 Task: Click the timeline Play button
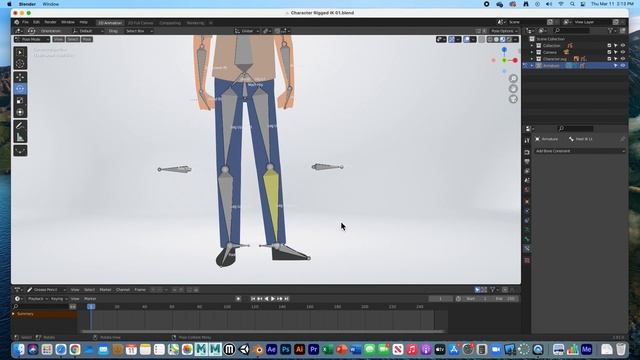click(273, 299)
